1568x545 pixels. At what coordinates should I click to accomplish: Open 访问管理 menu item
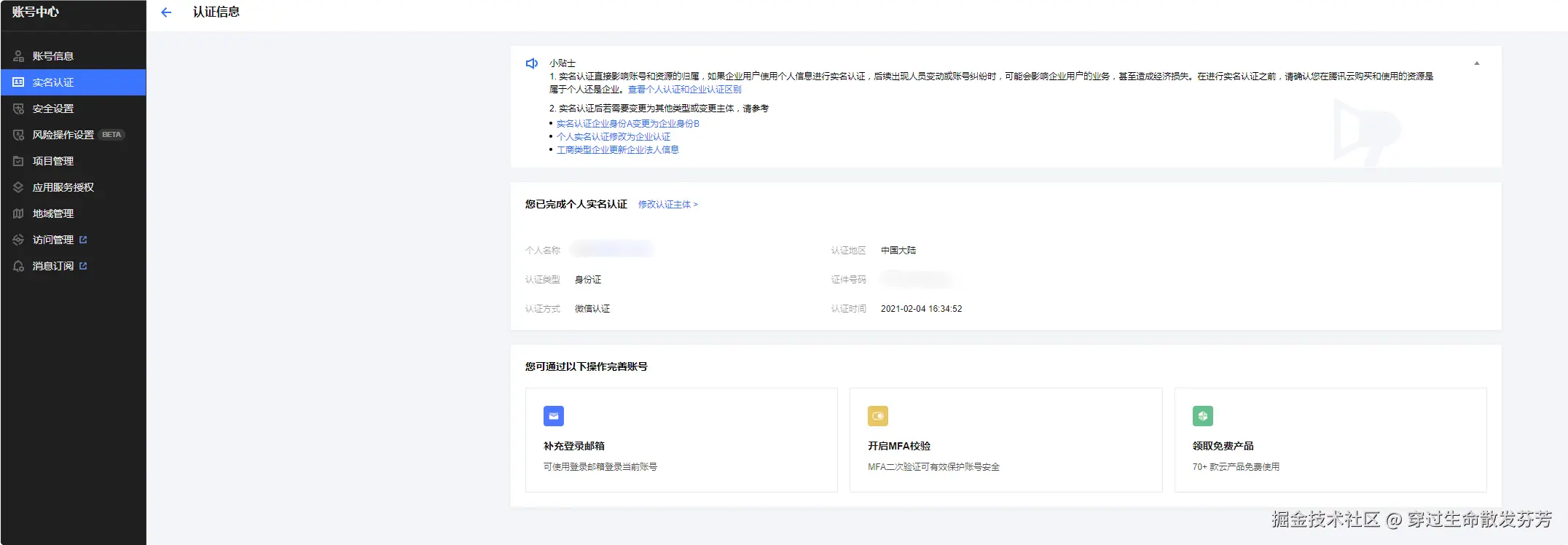[73, 240]
